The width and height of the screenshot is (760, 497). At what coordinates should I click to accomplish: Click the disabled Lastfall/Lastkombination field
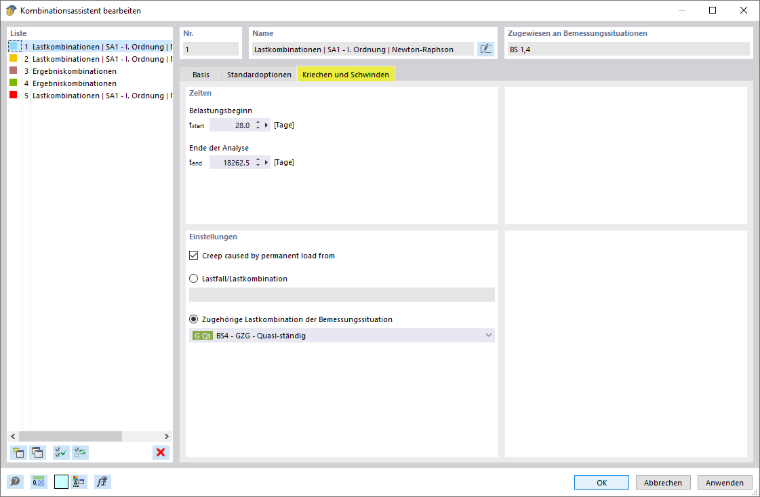[342, 295]
